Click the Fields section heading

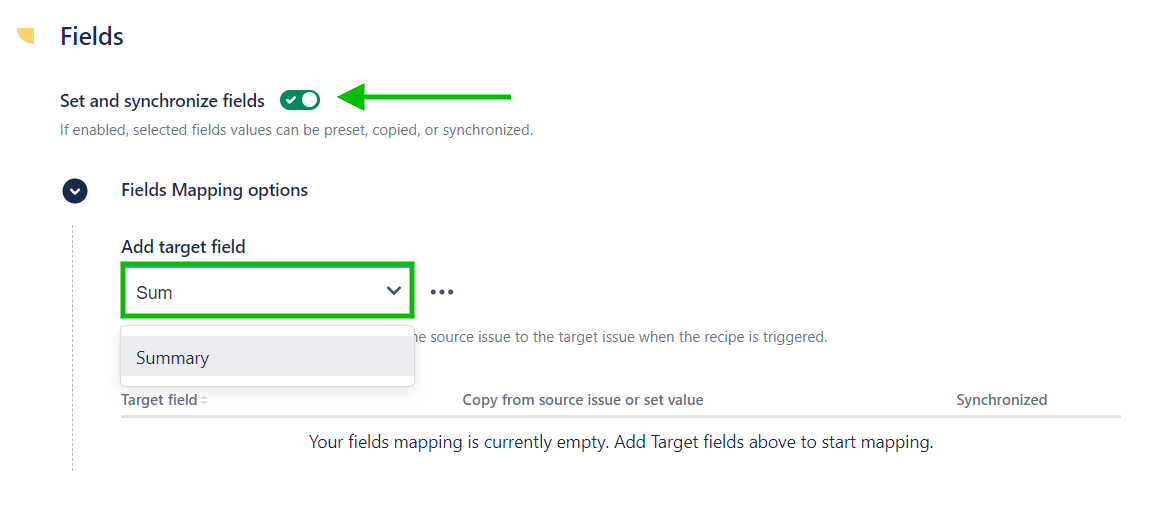tap(92, 37)
